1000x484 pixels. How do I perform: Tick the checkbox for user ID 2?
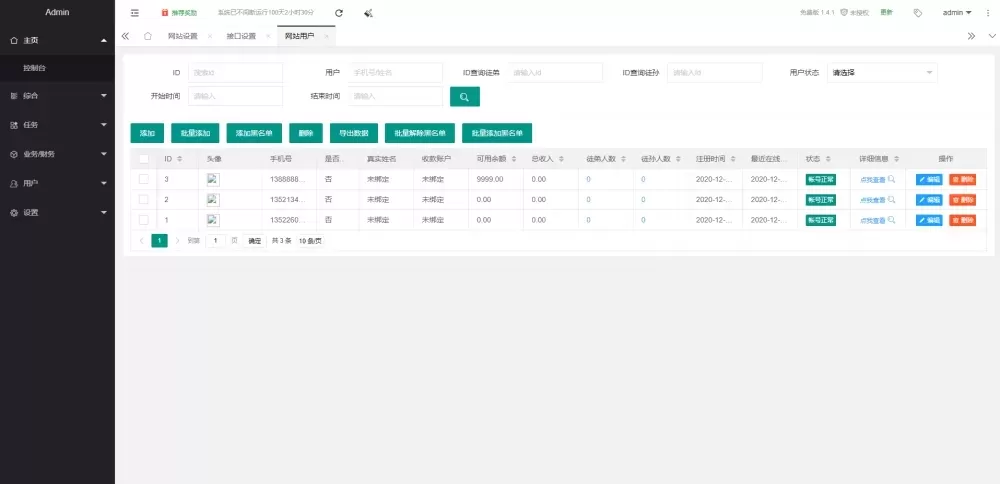coord(143,200)
